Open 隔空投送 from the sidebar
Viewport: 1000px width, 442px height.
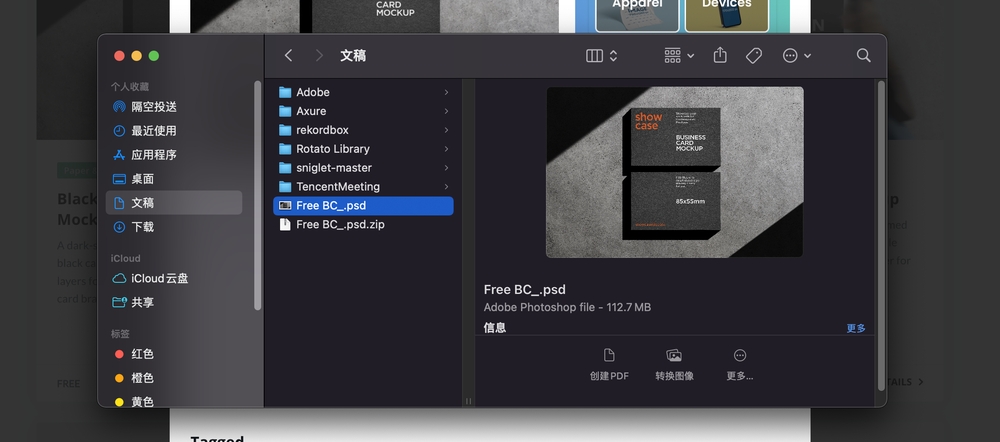tap(153, 107)
